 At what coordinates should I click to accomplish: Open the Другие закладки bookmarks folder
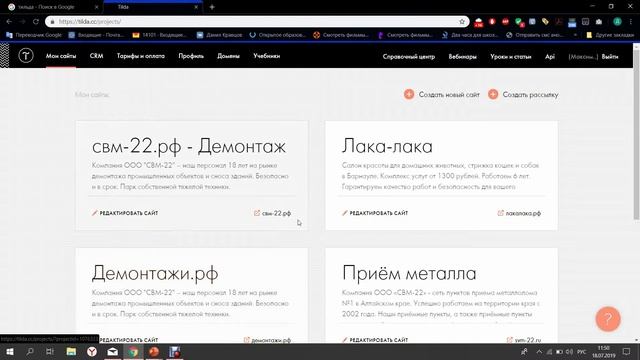coord(610,35)
